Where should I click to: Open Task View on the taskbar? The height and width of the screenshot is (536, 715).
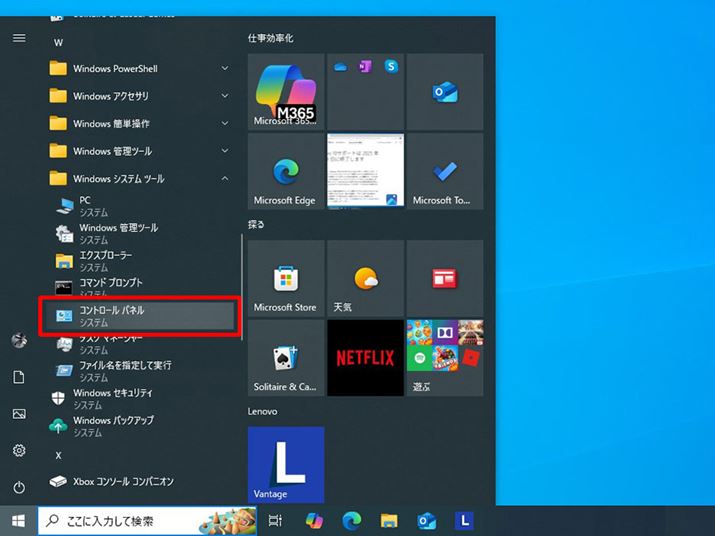coord(275,520)
